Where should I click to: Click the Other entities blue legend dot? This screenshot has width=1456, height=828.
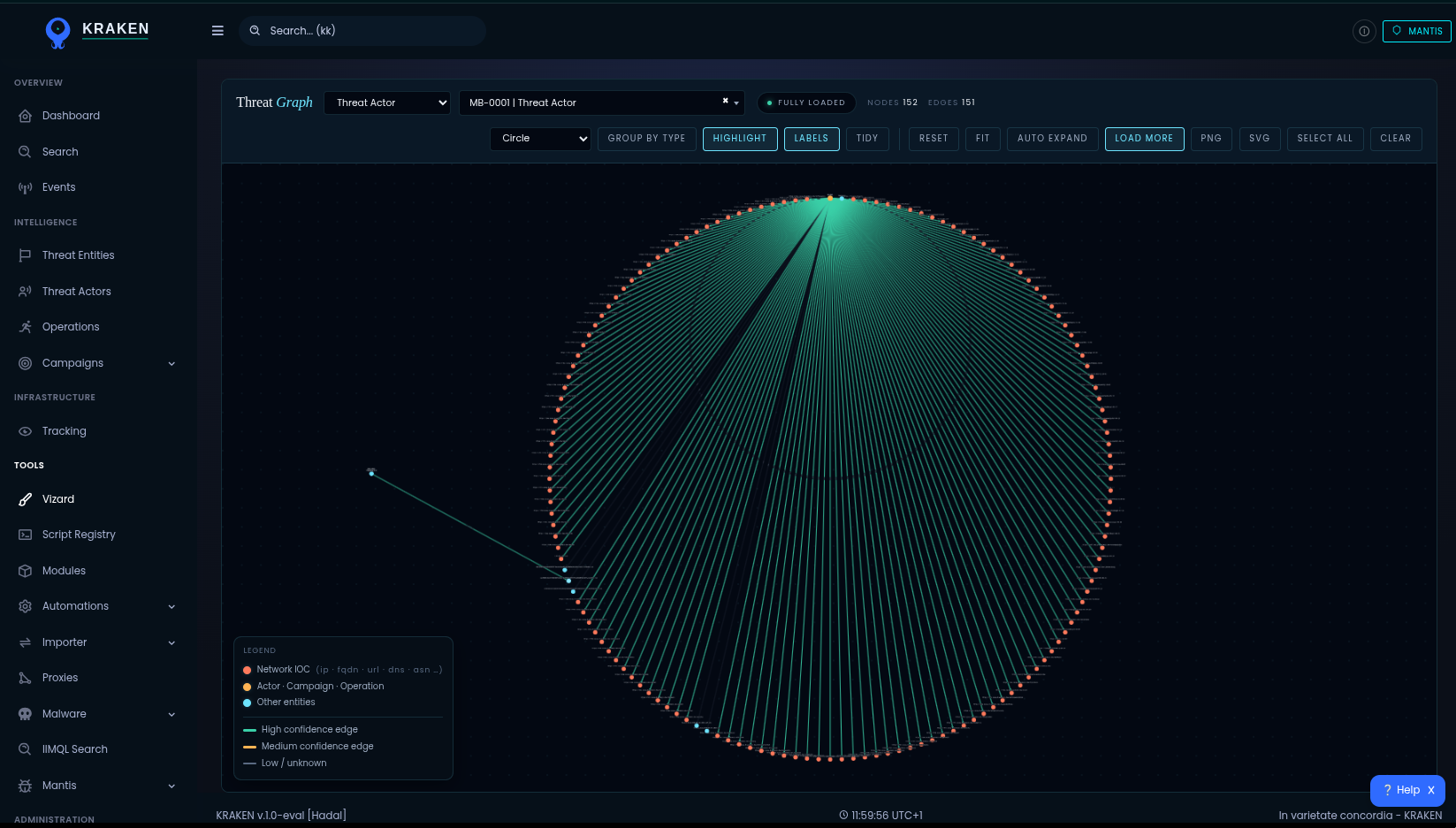click(x=248, y=703)
